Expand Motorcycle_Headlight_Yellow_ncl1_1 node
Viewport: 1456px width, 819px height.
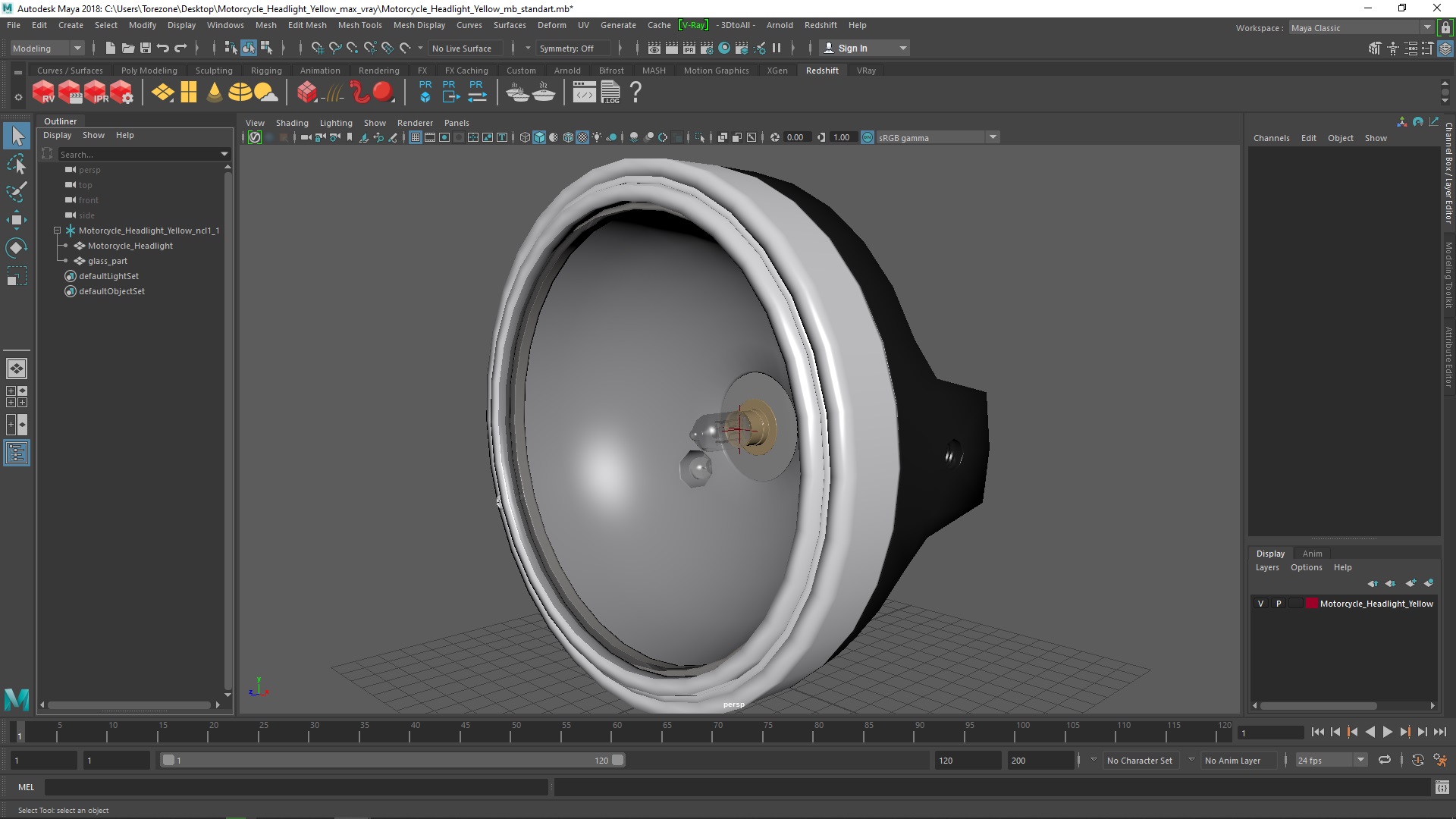[57, 230]
